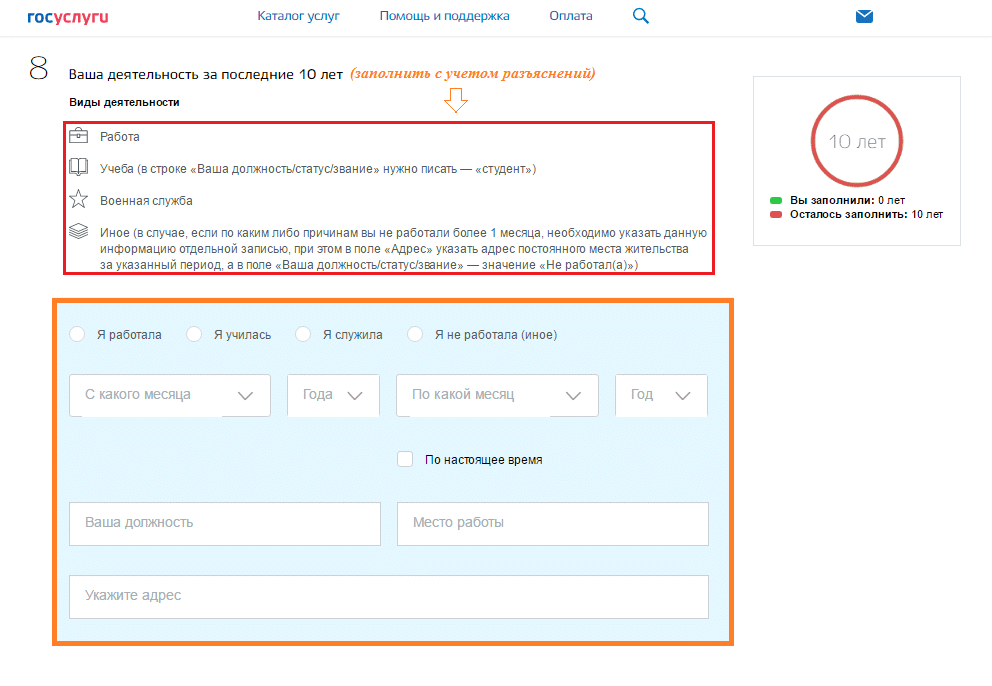Click the book icon next to Учеба
Screen dimensions: 992x686
point(78,168)
